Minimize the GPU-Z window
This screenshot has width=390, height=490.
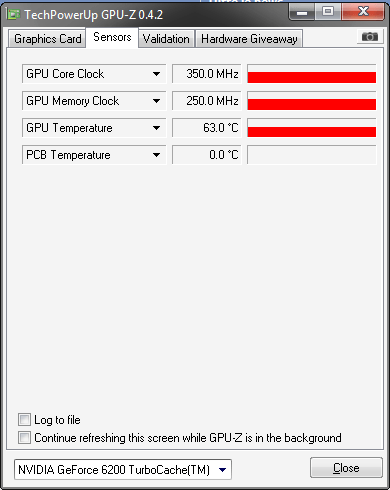pos(302,12)
